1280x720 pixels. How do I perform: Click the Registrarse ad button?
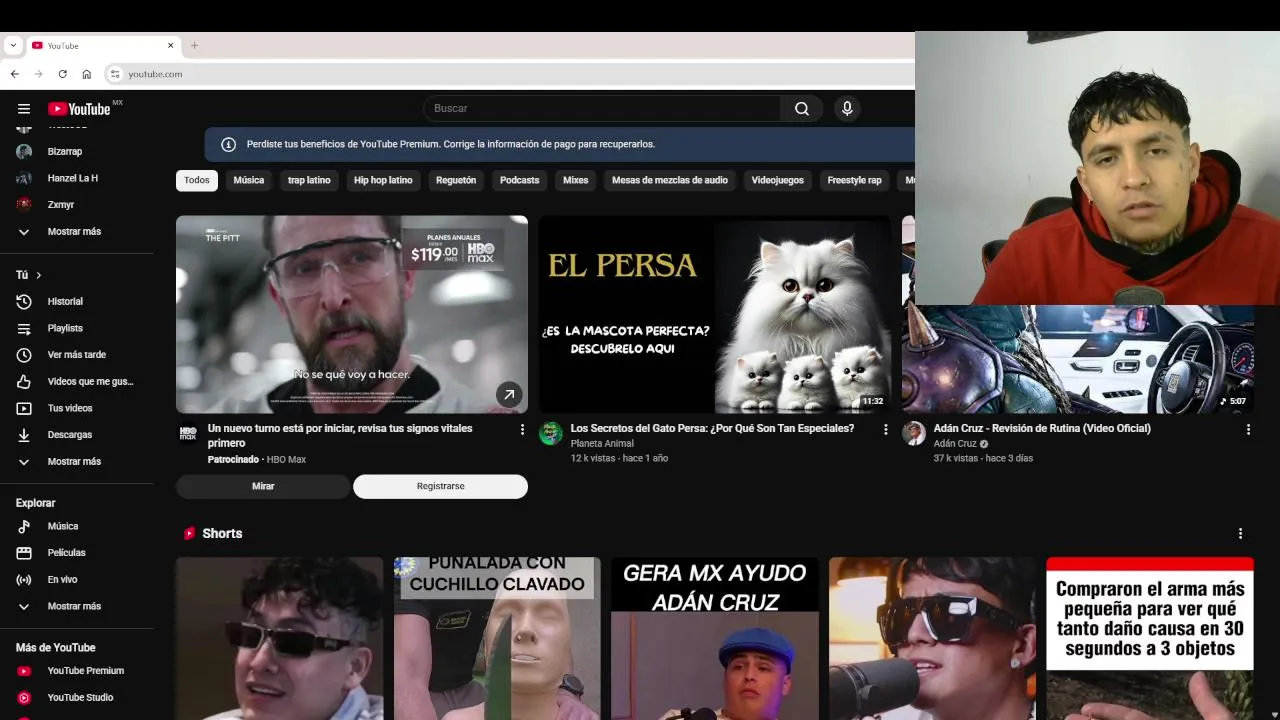440,486
